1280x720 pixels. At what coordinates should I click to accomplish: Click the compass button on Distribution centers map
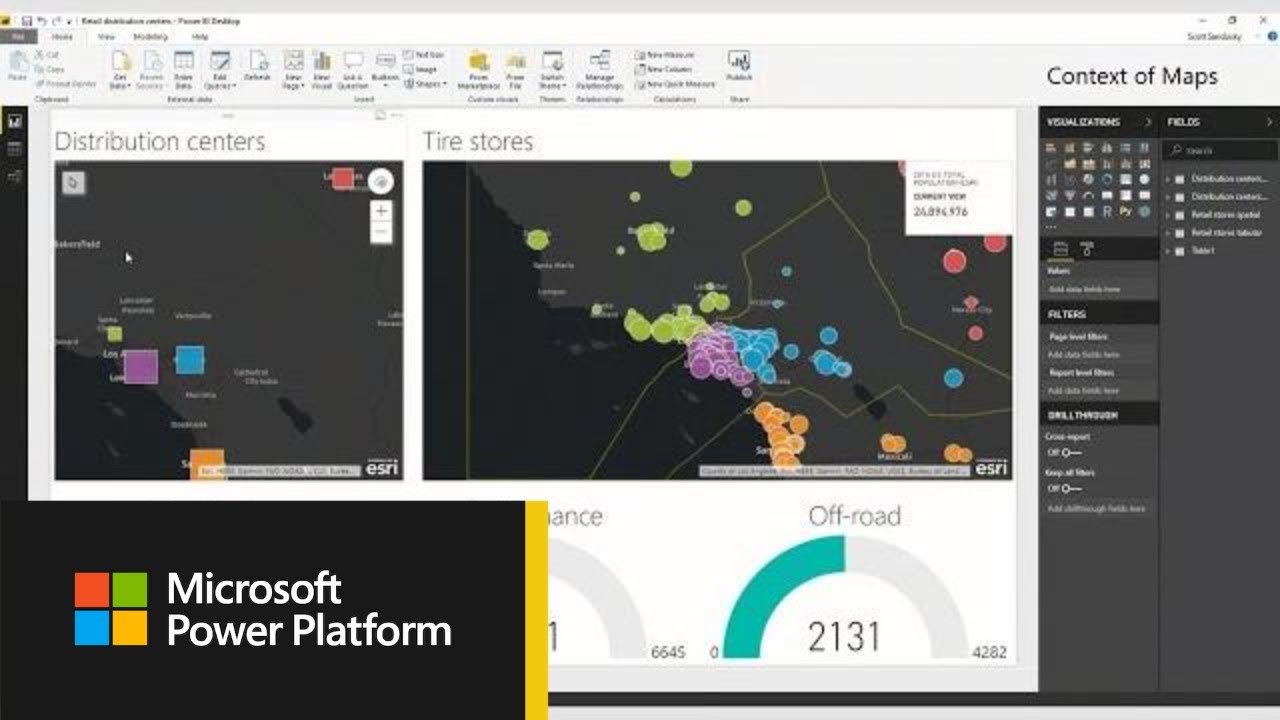click(x=380, y=181)
